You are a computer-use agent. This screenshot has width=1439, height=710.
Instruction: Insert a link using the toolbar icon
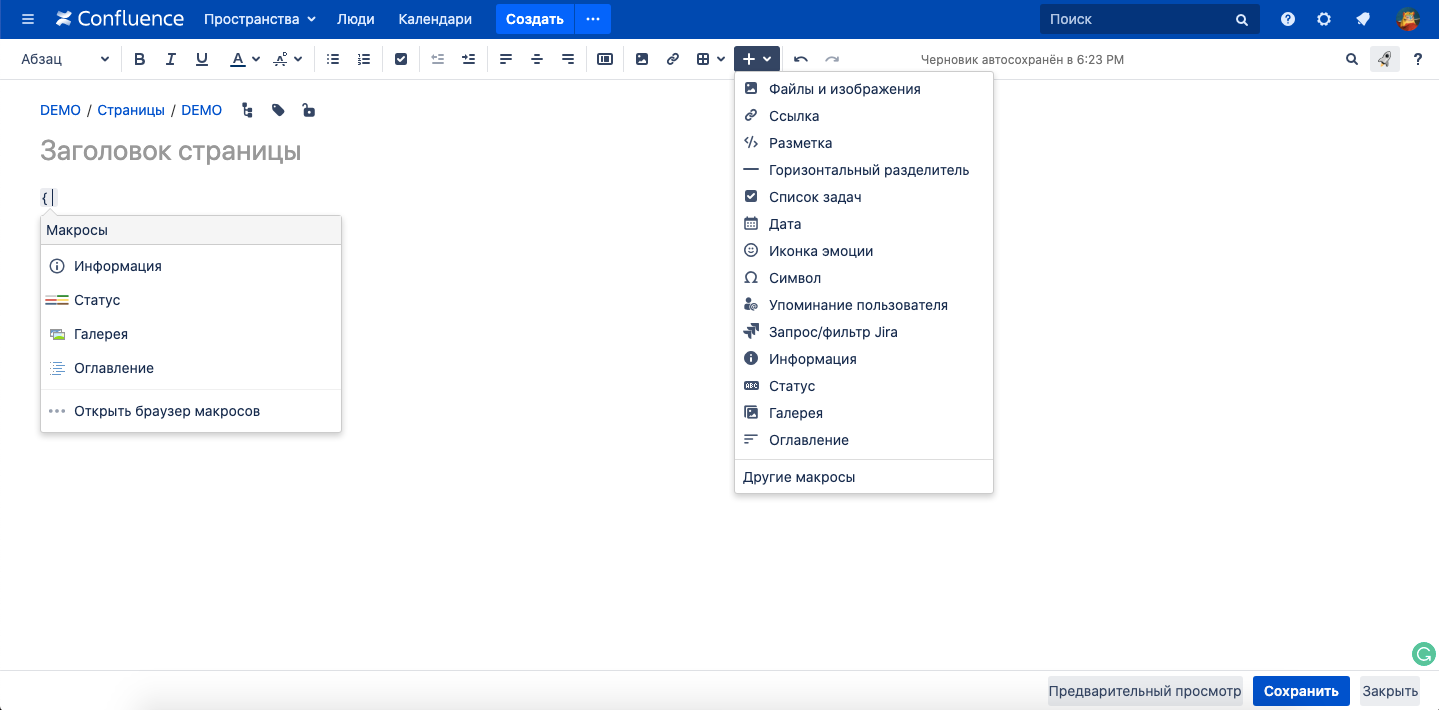click(673, 59)
